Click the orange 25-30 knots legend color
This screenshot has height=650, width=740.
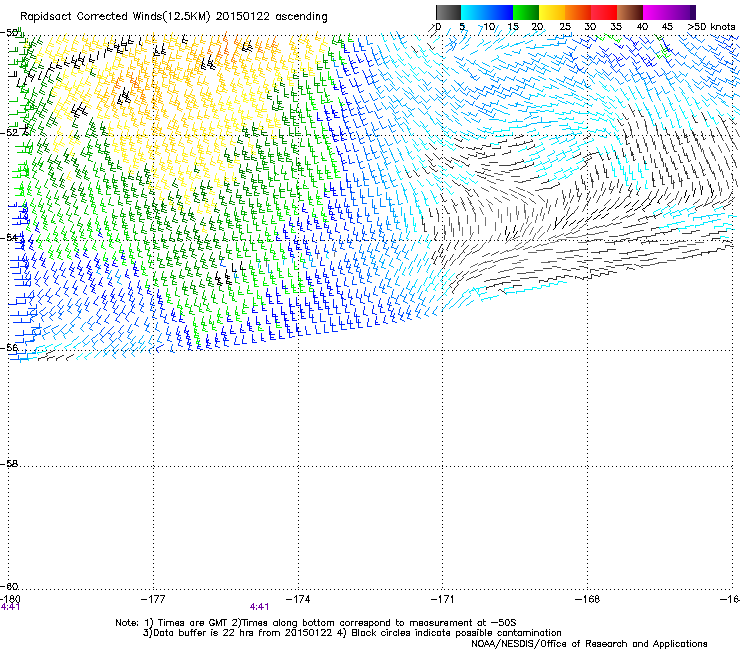(578, 12)
